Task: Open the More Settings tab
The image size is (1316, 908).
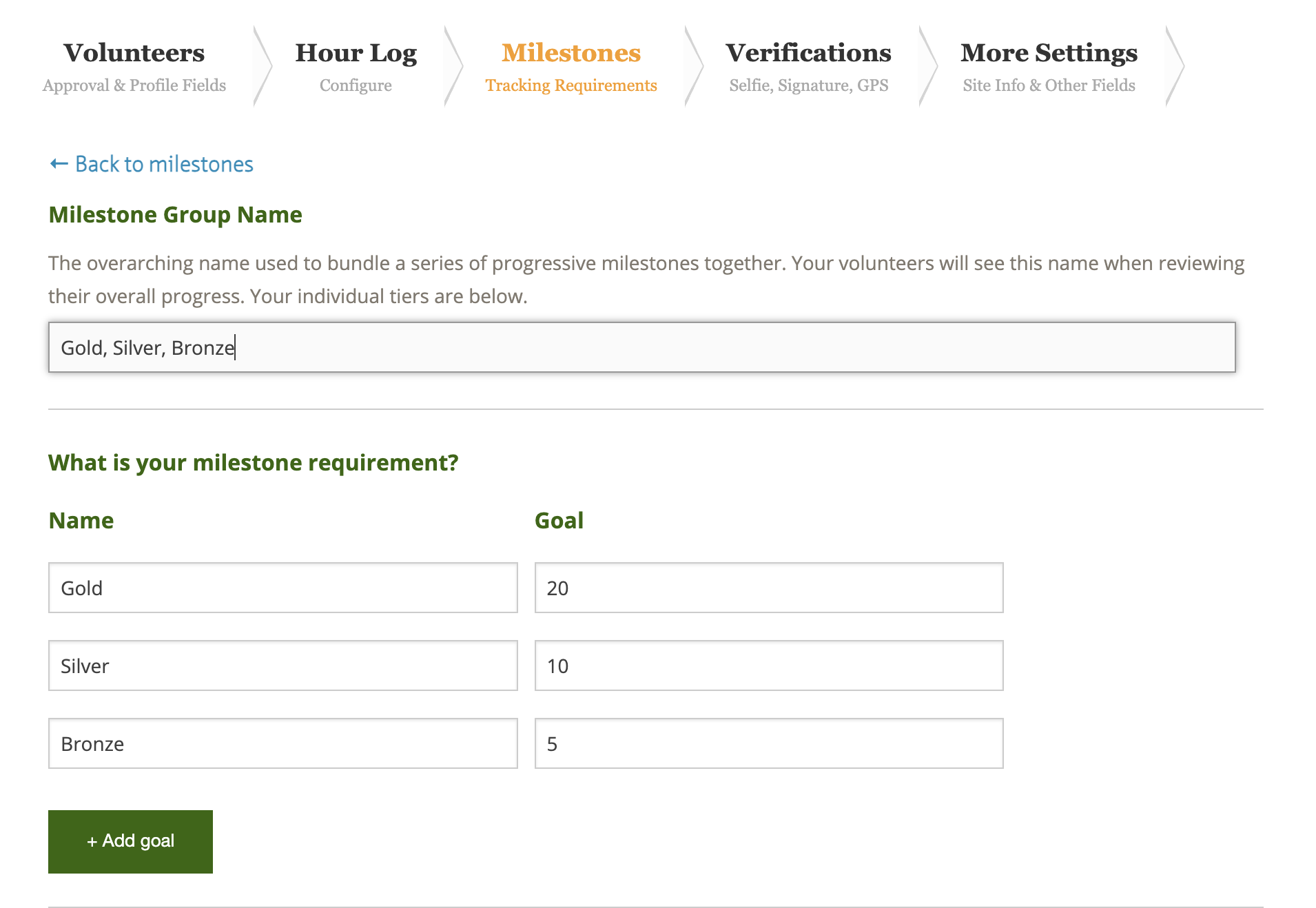Action: 1049,66
